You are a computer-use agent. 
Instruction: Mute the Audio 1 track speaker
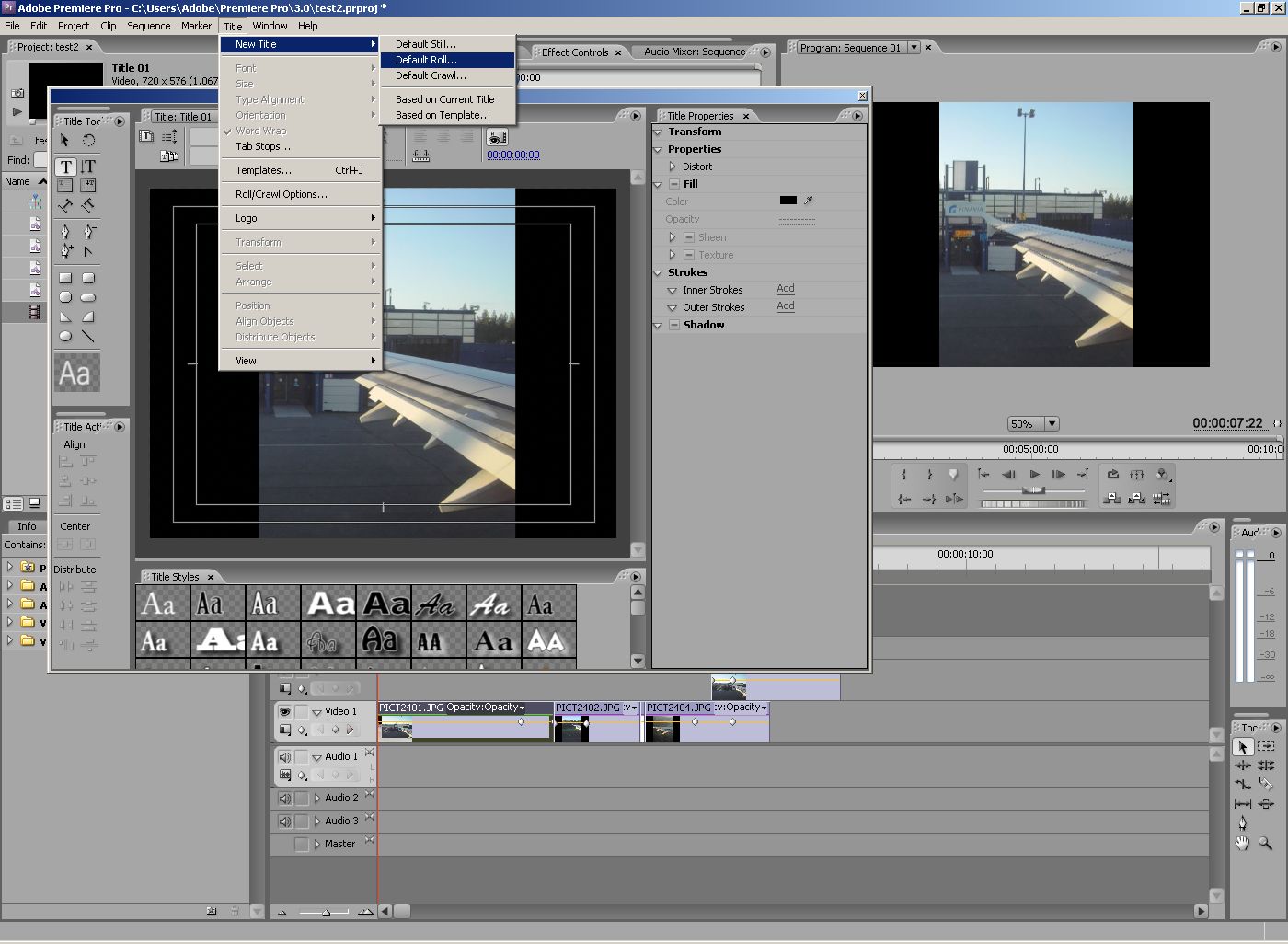point(285,756)
